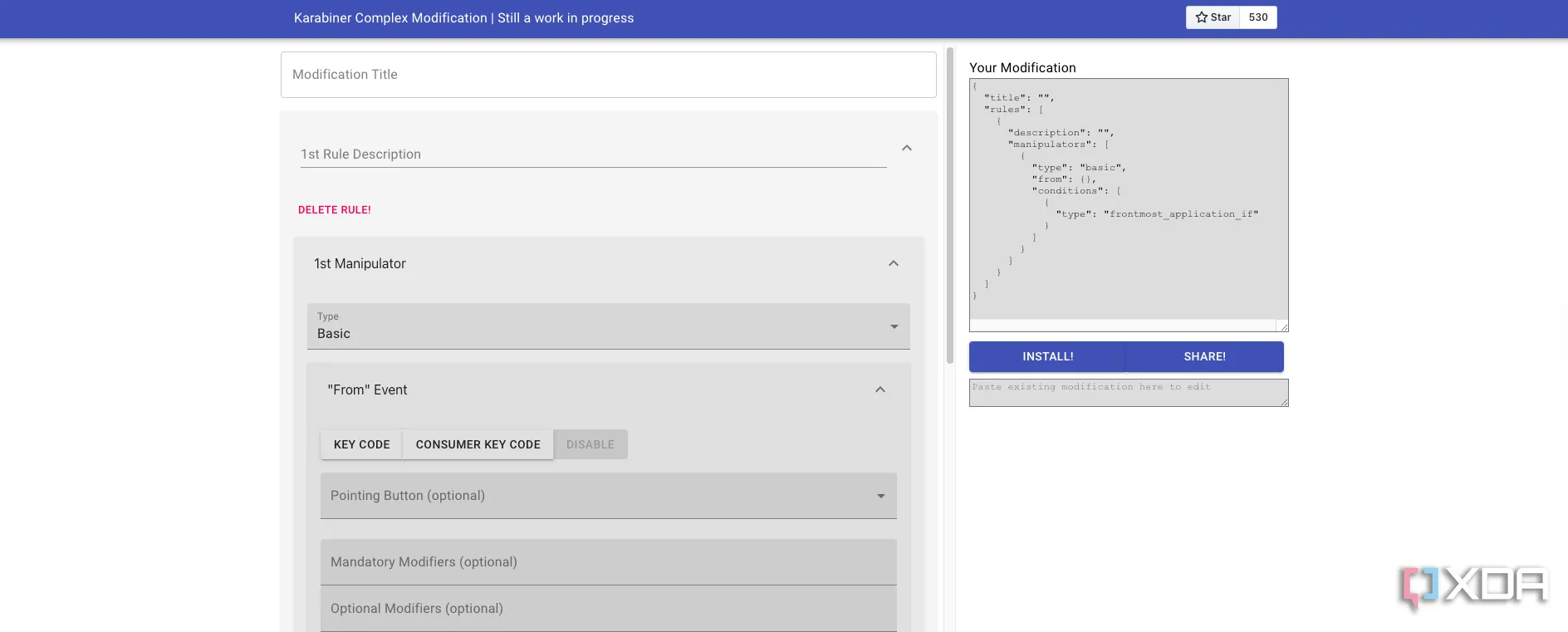Click the DELETE RULE! button
Viewport: 1568px width, 632px height.
[x=335, y=210]
